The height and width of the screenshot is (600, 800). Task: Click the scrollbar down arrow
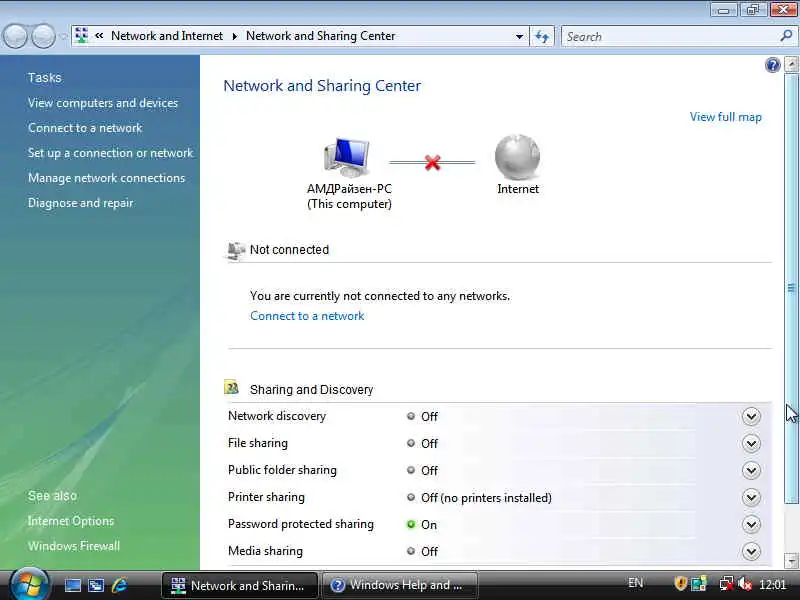(791, 561)
